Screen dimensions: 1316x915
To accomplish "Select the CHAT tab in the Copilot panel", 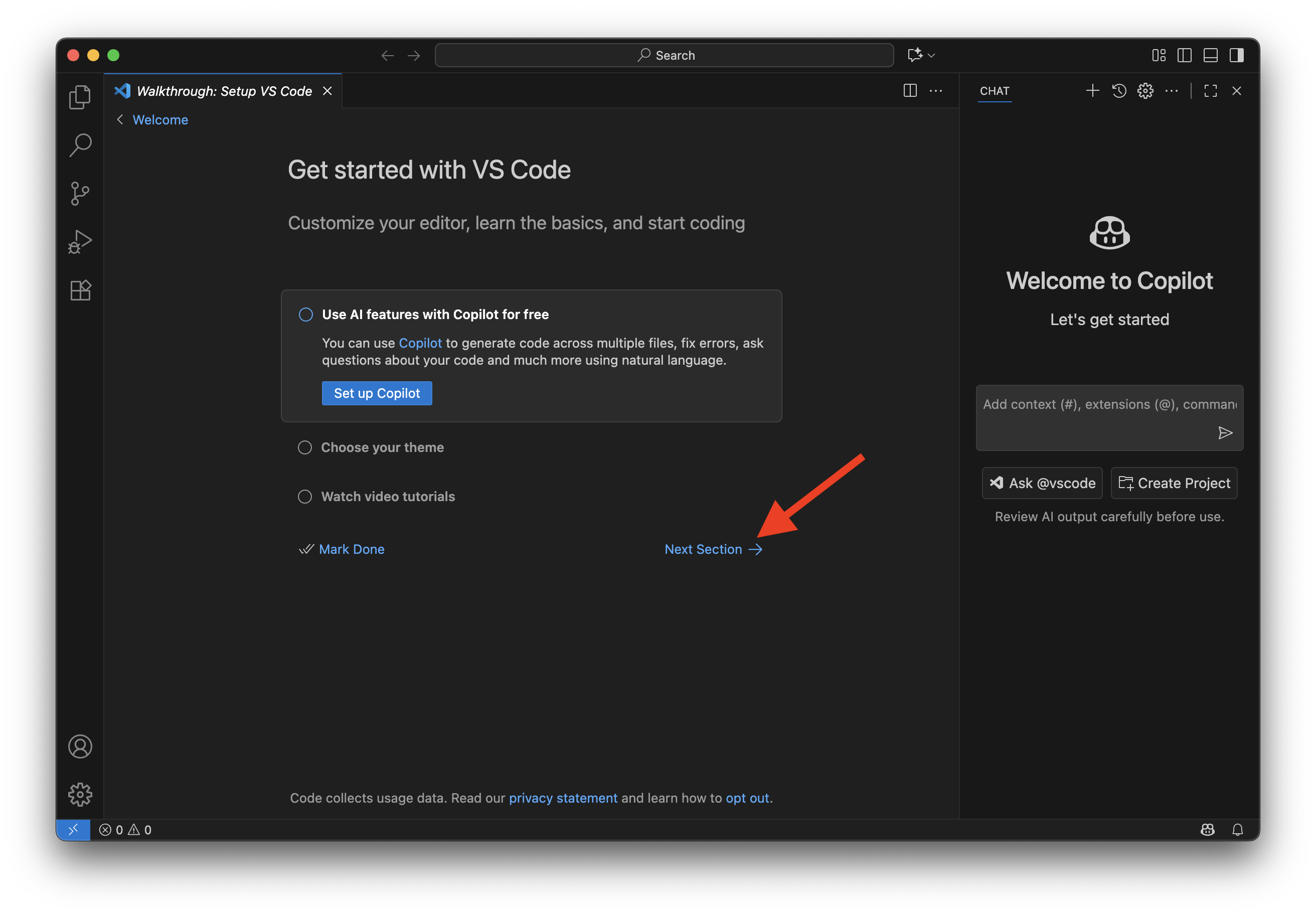I will [x=995, y=91].
